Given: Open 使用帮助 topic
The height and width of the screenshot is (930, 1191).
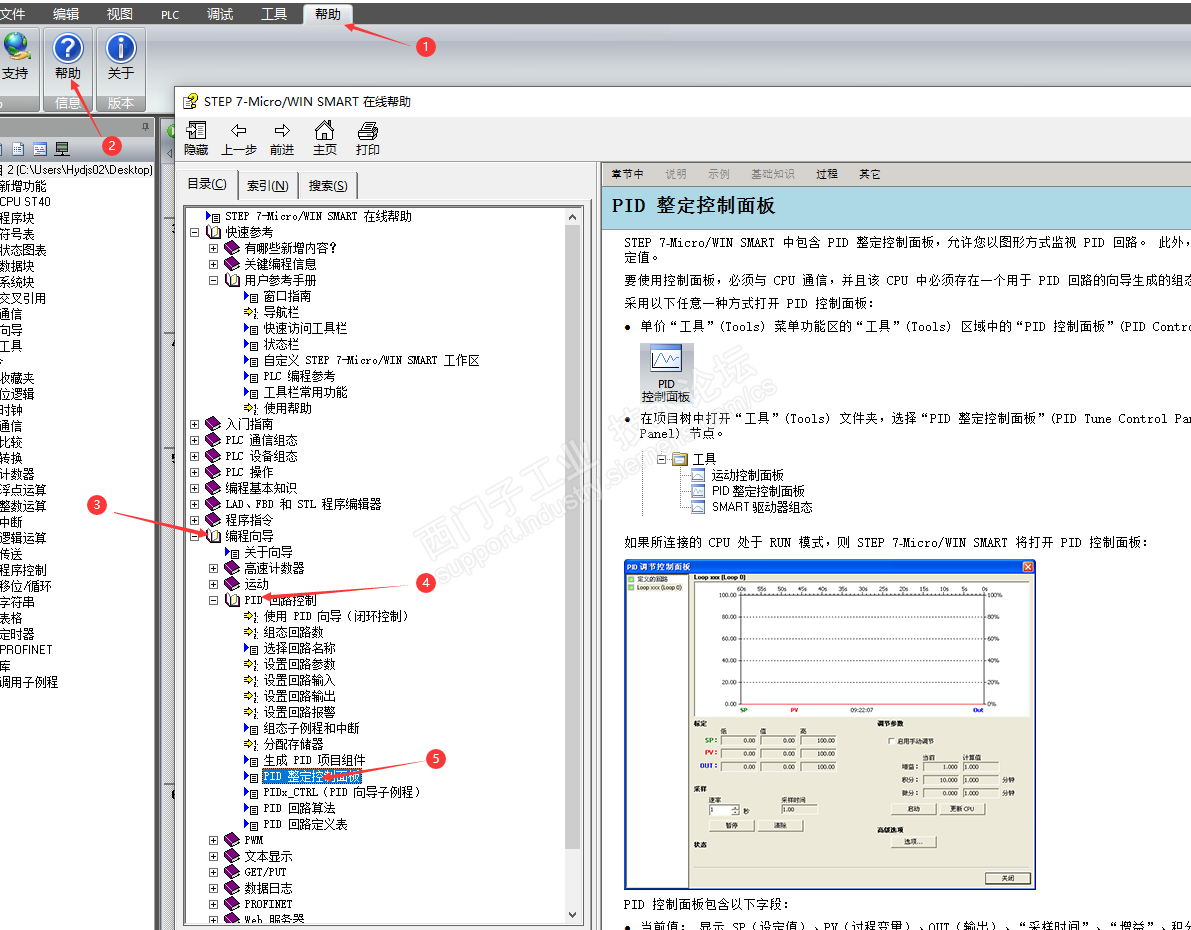Looking at the screenshot, I should tap(287, 408).
